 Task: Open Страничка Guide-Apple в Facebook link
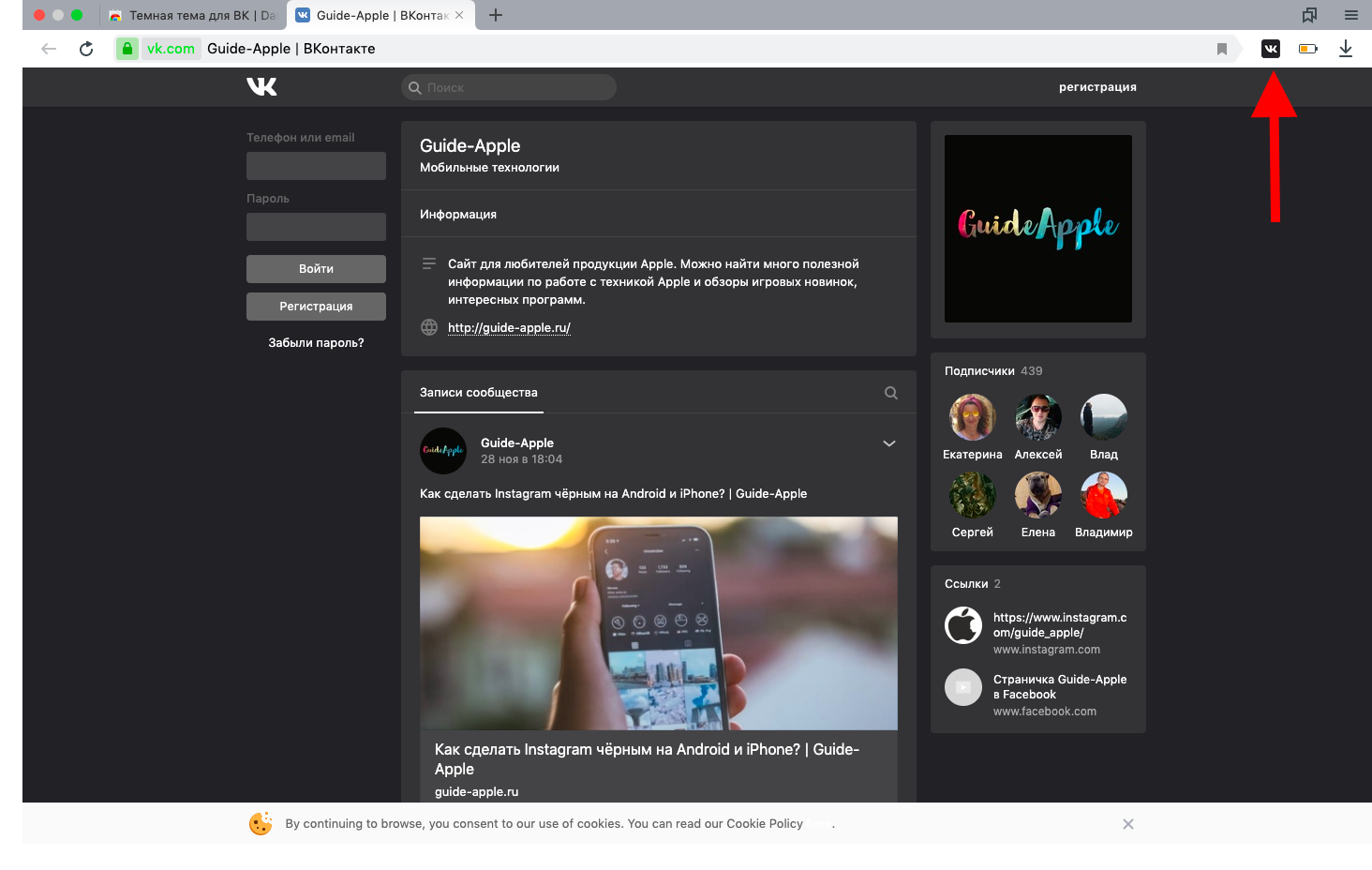point(1060,687)
